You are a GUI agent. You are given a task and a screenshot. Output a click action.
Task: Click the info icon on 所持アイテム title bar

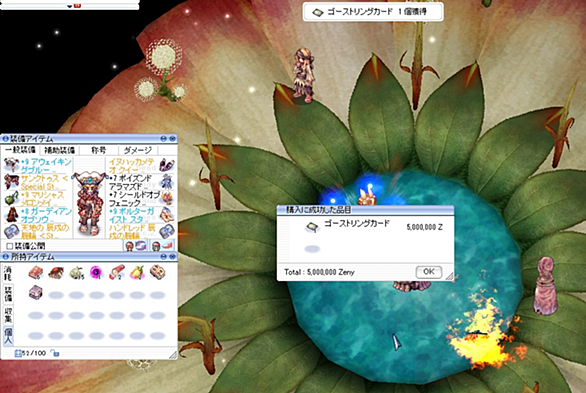[5, 257]
